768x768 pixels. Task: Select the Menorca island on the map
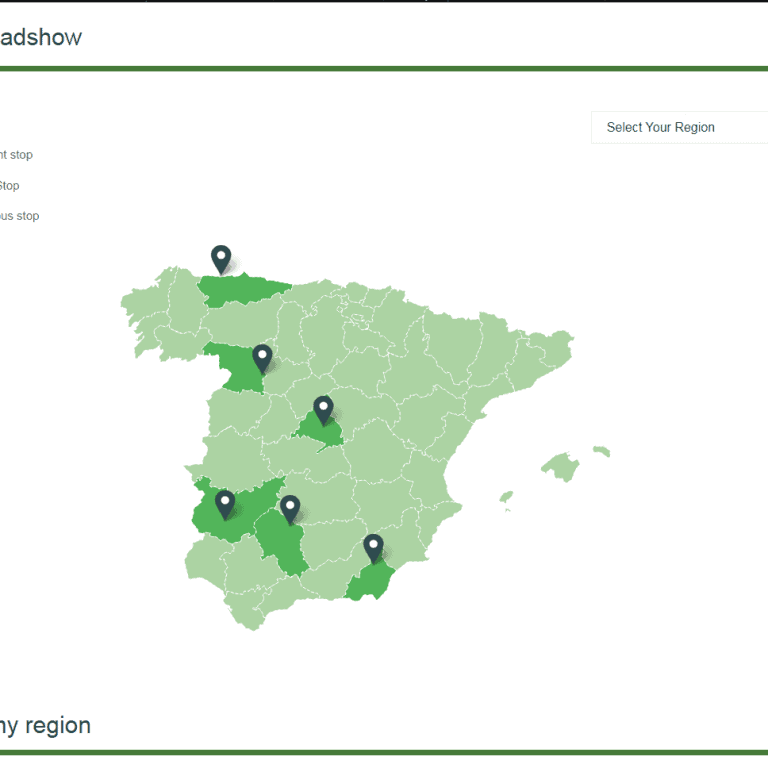(601, 452)
